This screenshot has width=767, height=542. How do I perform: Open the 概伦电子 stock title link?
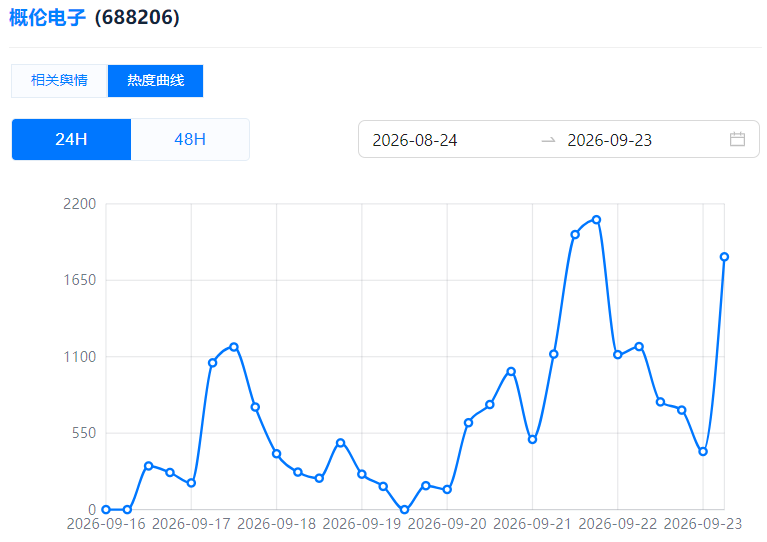click(x=47, y=18)
